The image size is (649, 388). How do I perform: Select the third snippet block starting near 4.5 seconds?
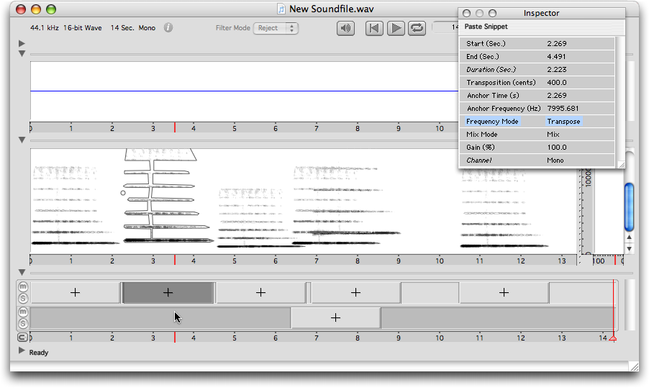[261, 293]
